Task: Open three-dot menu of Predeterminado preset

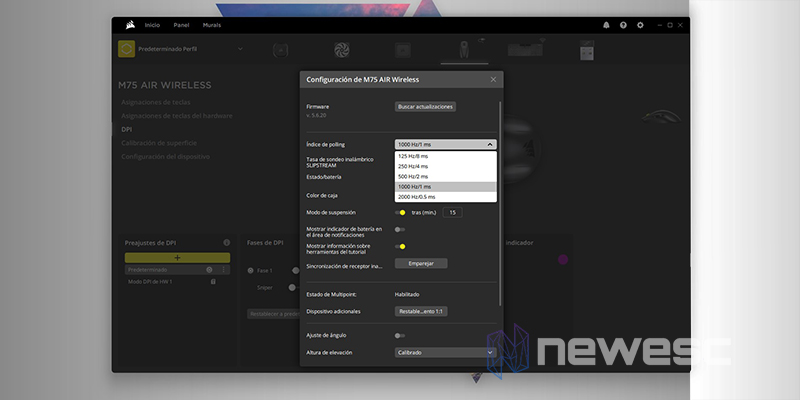Action: pyautogui.click(x=223, y=269)
